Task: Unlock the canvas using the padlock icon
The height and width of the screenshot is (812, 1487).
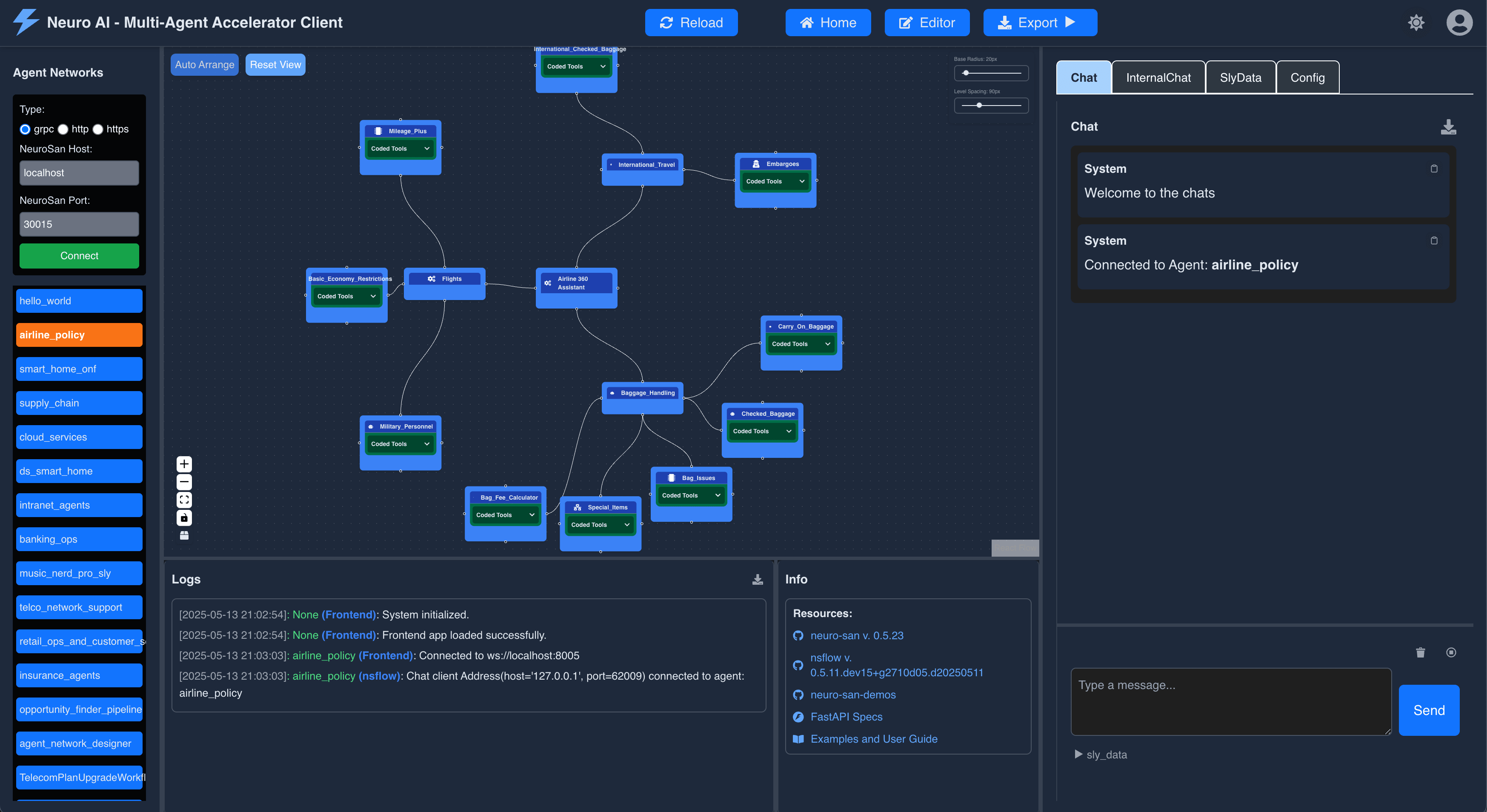Action: click(x=184, y=518)
